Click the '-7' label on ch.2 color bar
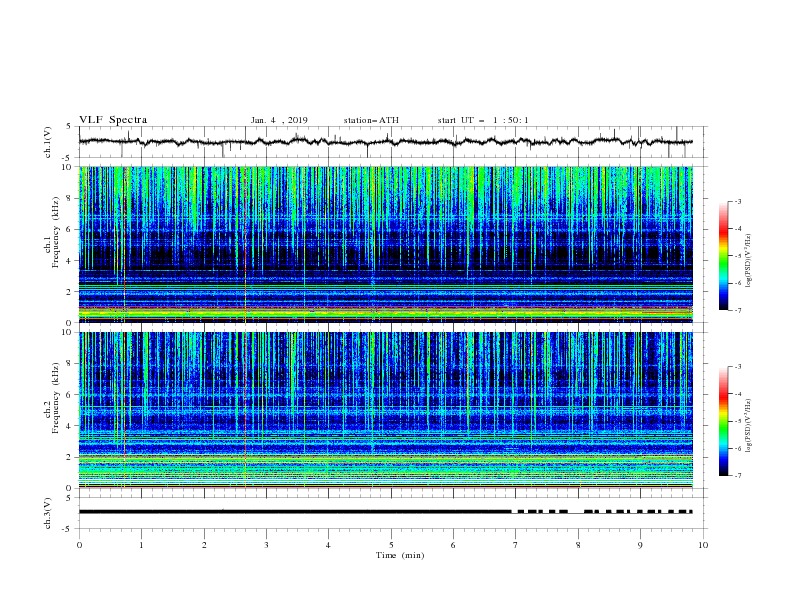Image resolution: width=792 pixels, height=612 pixels. [737, 476]
